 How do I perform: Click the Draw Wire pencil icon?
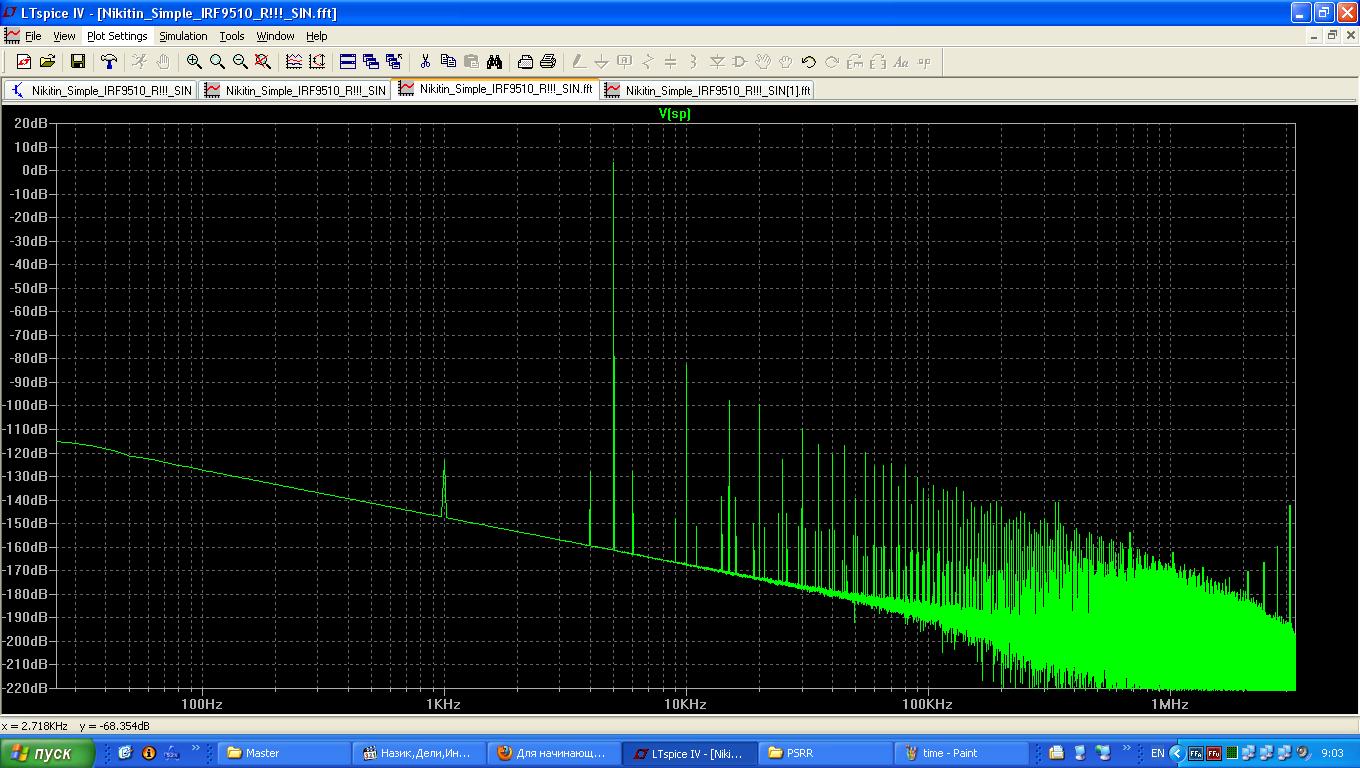579,62
